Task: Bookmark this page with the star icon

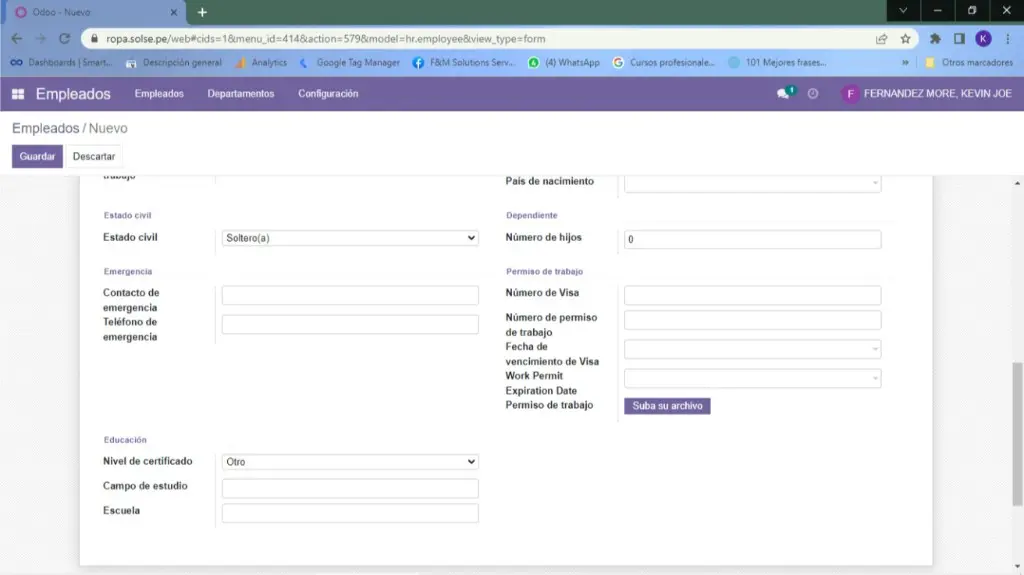Action: pyautogui.click(x=905, y=39)
